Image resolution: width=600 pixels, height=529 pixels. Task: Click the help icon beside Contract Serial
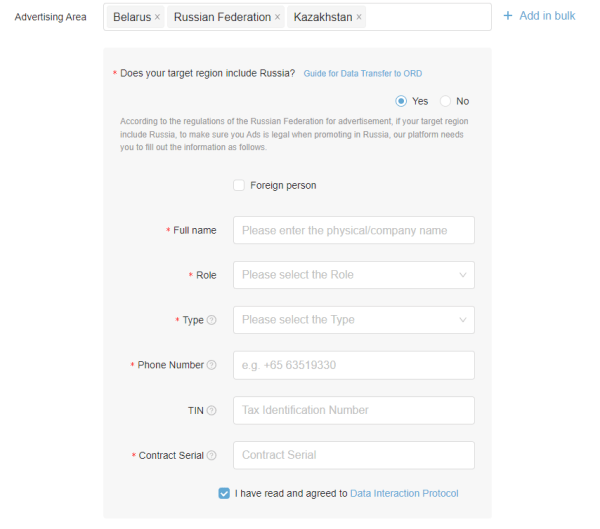(x=211, y=456)
